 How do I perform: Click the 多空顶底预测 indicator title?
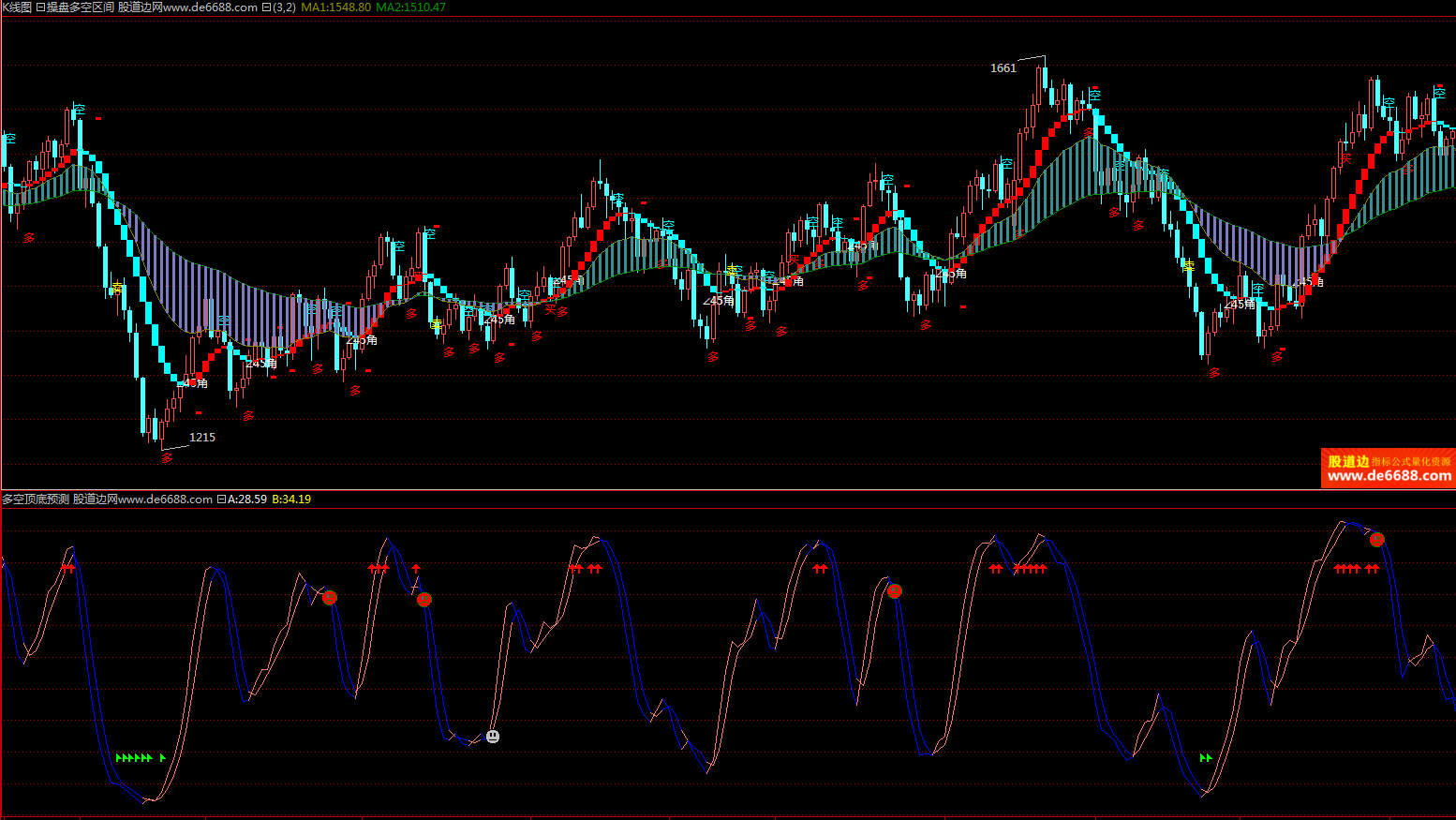pyautogui.click(x=36, y=499)
